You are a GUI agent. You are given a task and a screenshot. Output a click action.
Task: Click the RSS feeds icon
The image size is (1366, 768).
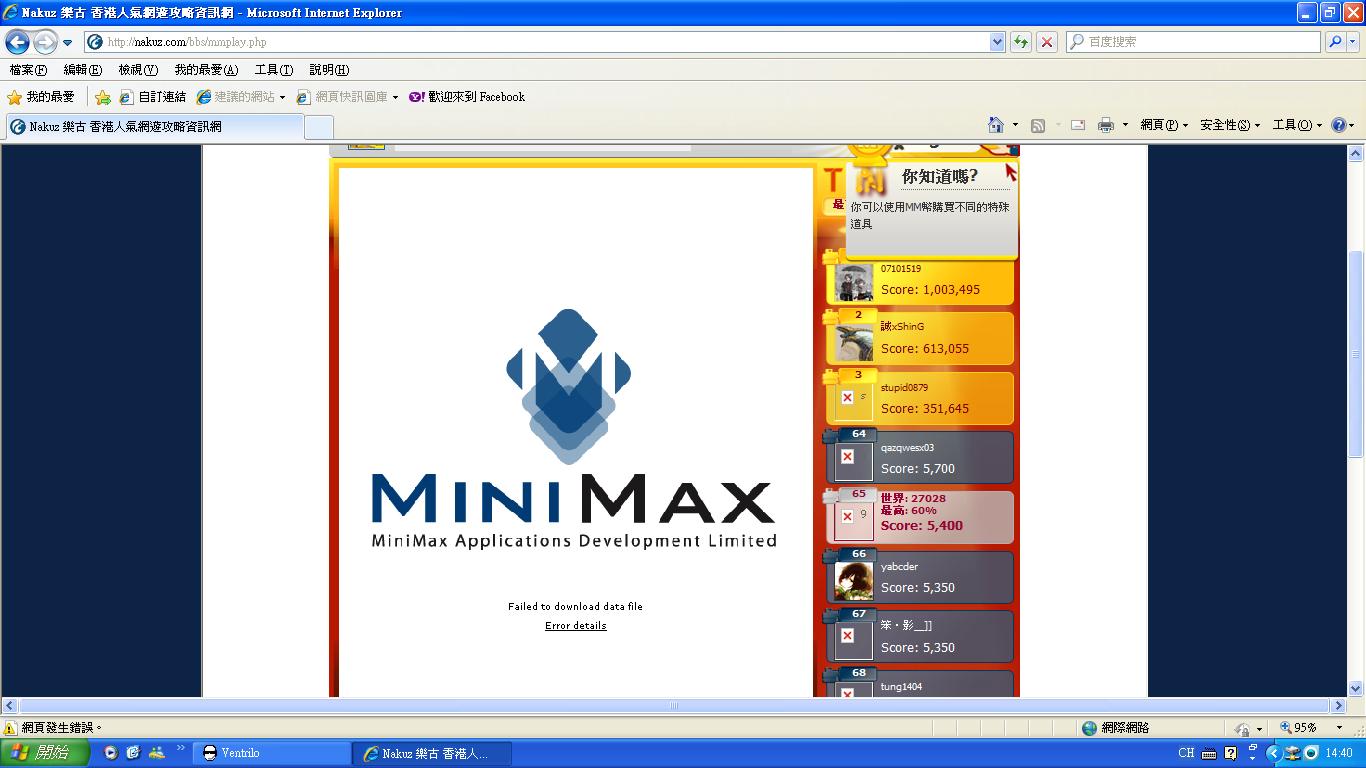pos(1038,125)
